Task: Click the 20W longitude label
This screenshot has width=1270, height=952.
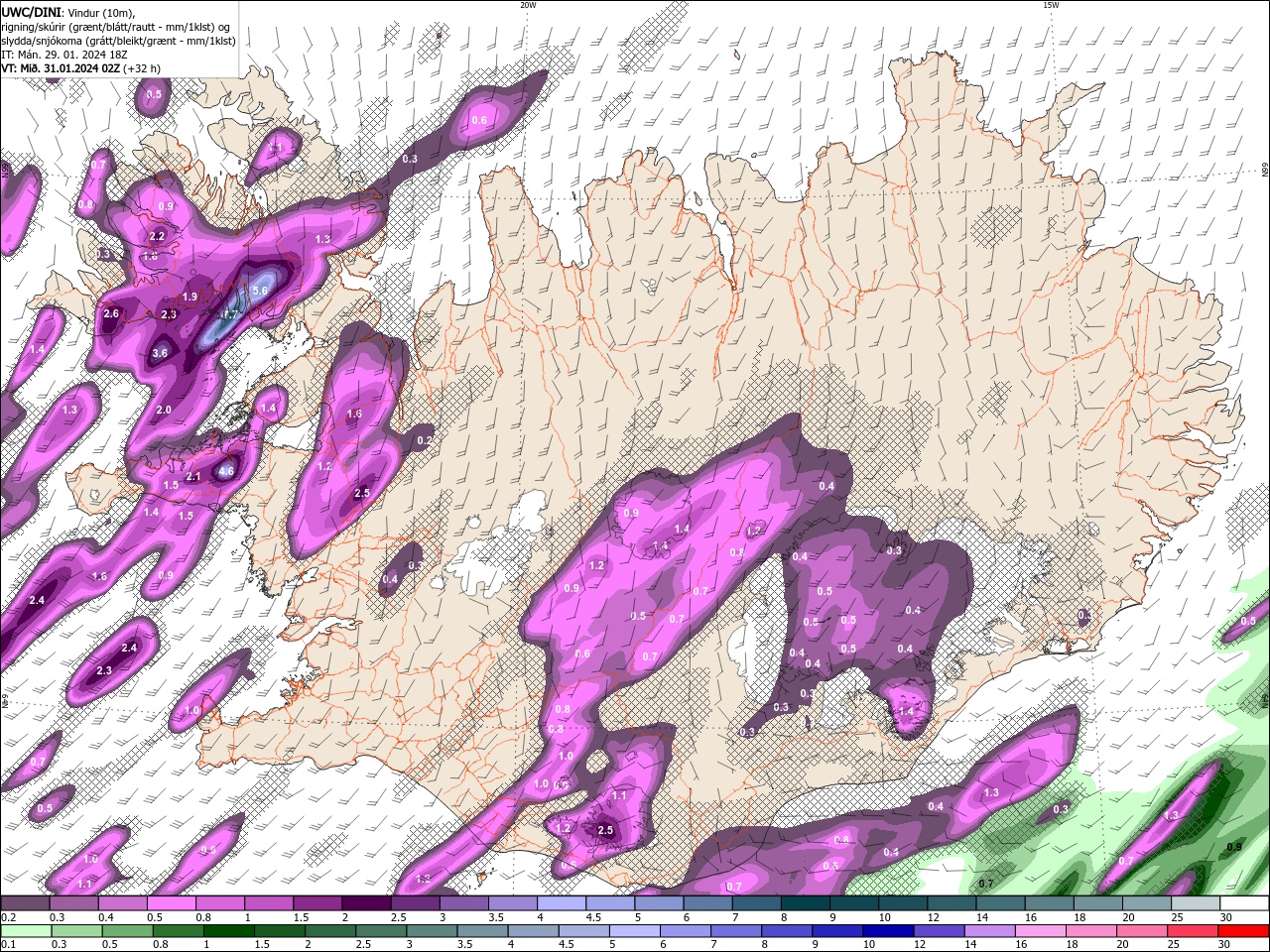Action: [x=528, y=5]
